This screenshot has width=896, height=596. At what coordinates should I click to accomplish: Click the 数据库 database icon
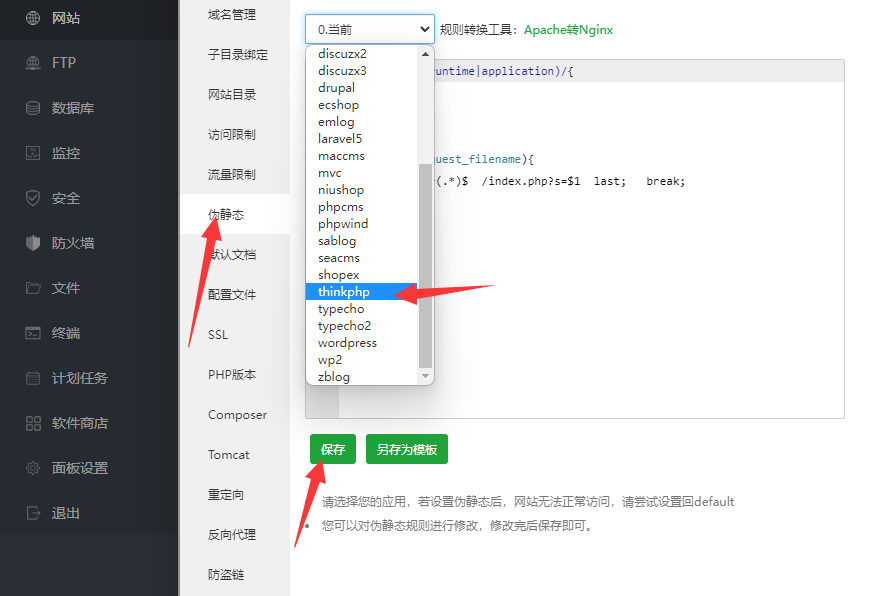point(33,108)
